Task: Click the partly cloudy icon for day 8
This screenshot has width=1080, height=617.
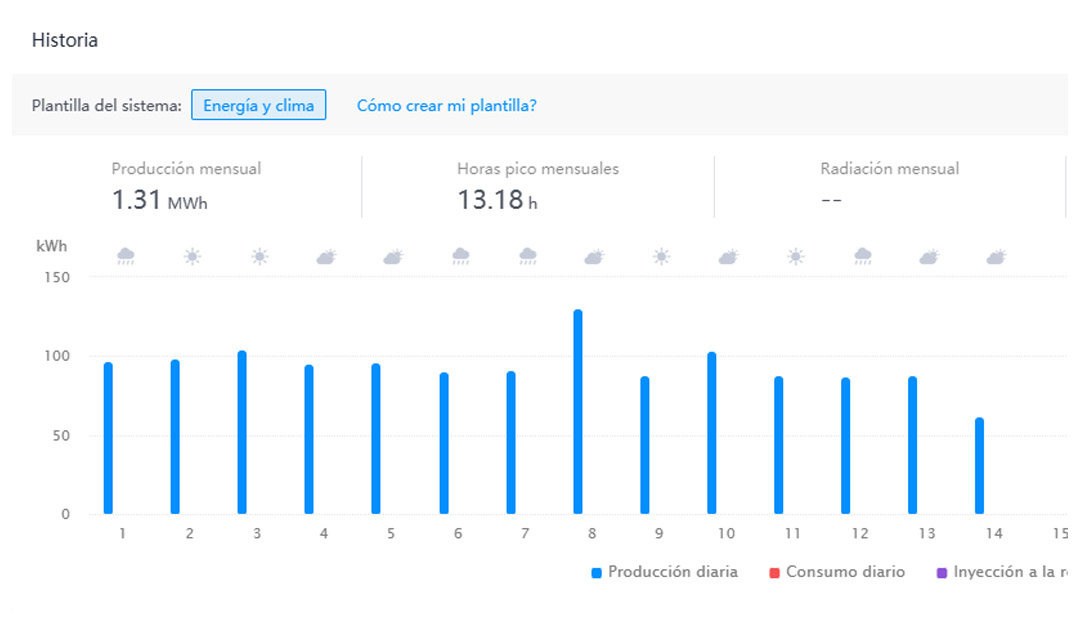Action: tap(594, 257)
